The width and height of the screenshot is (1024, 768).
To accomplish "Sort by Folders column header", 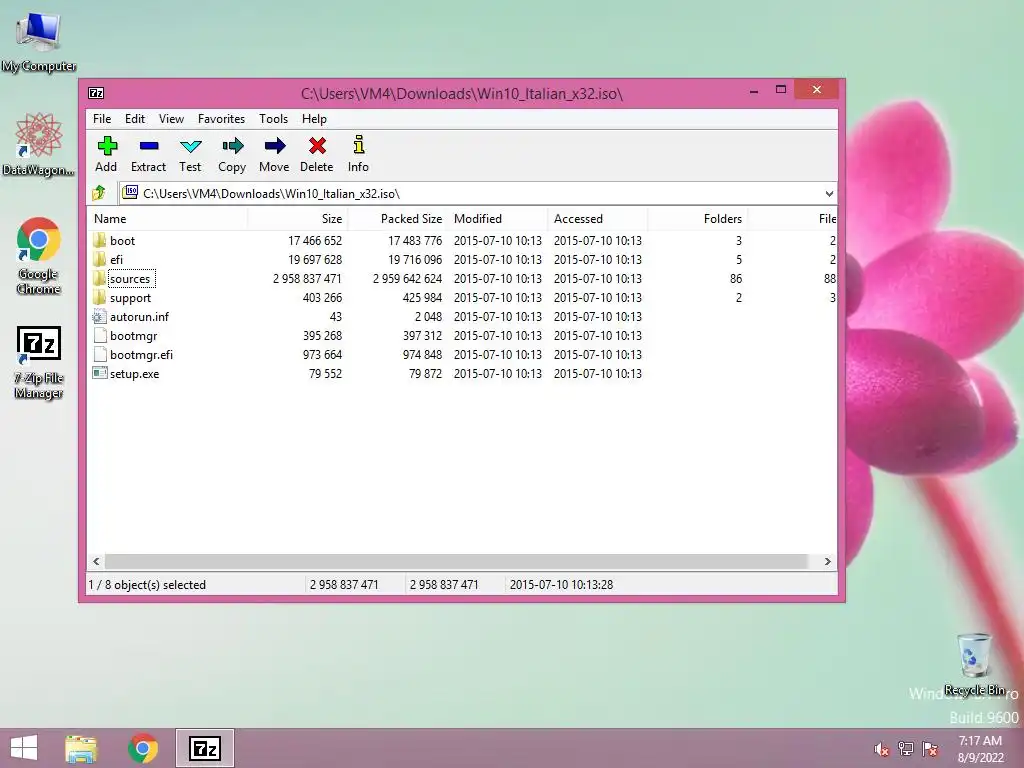I will (x=697, y=219).
